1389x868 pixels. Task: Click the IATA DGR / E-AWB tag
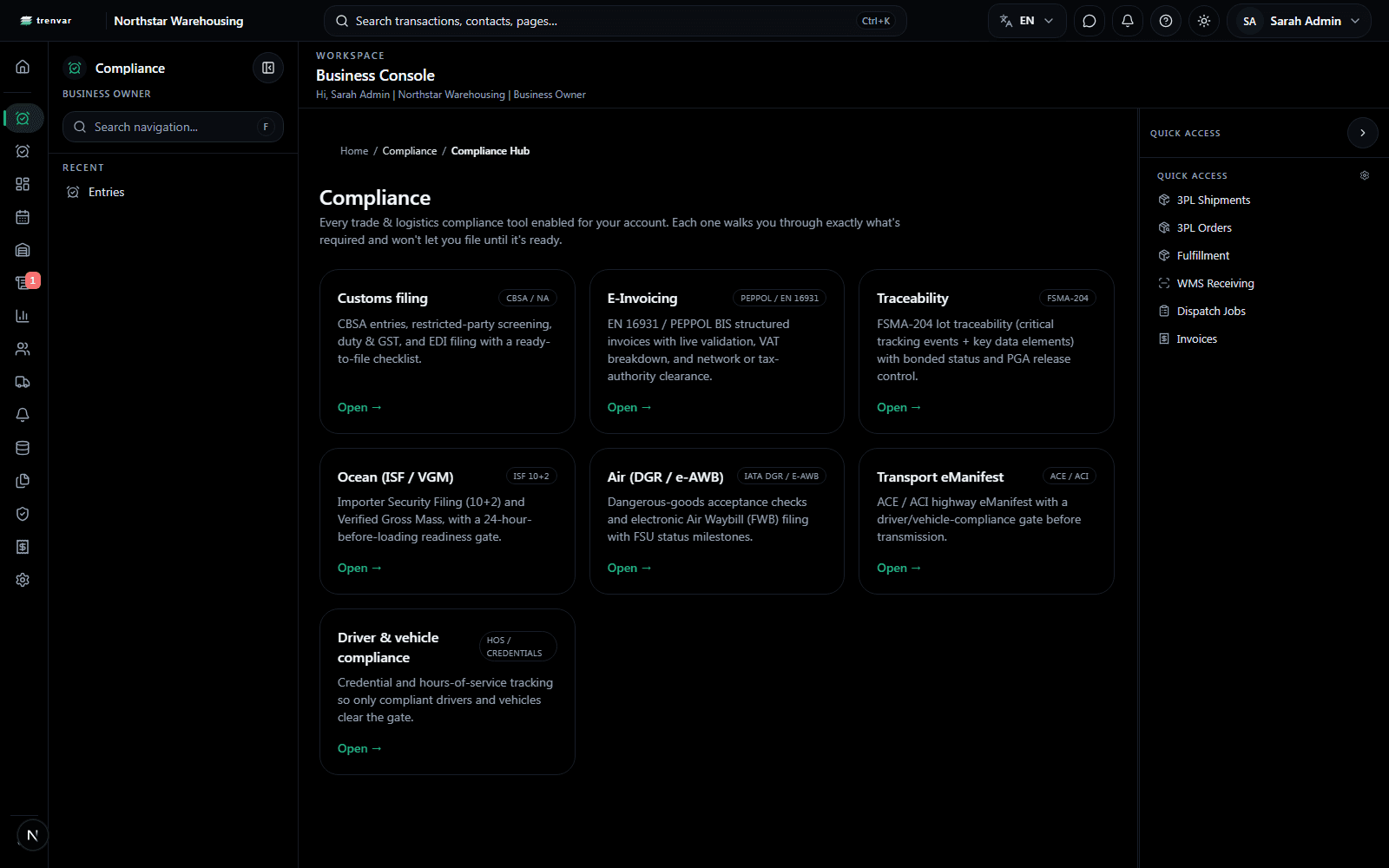pos(781,476)
